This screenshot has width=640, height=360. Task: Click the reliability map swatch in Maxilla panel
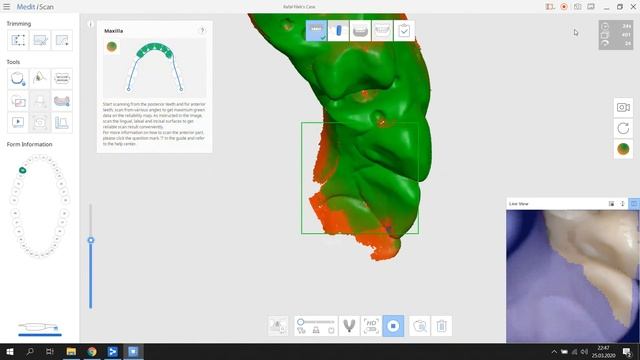point(111,47)
